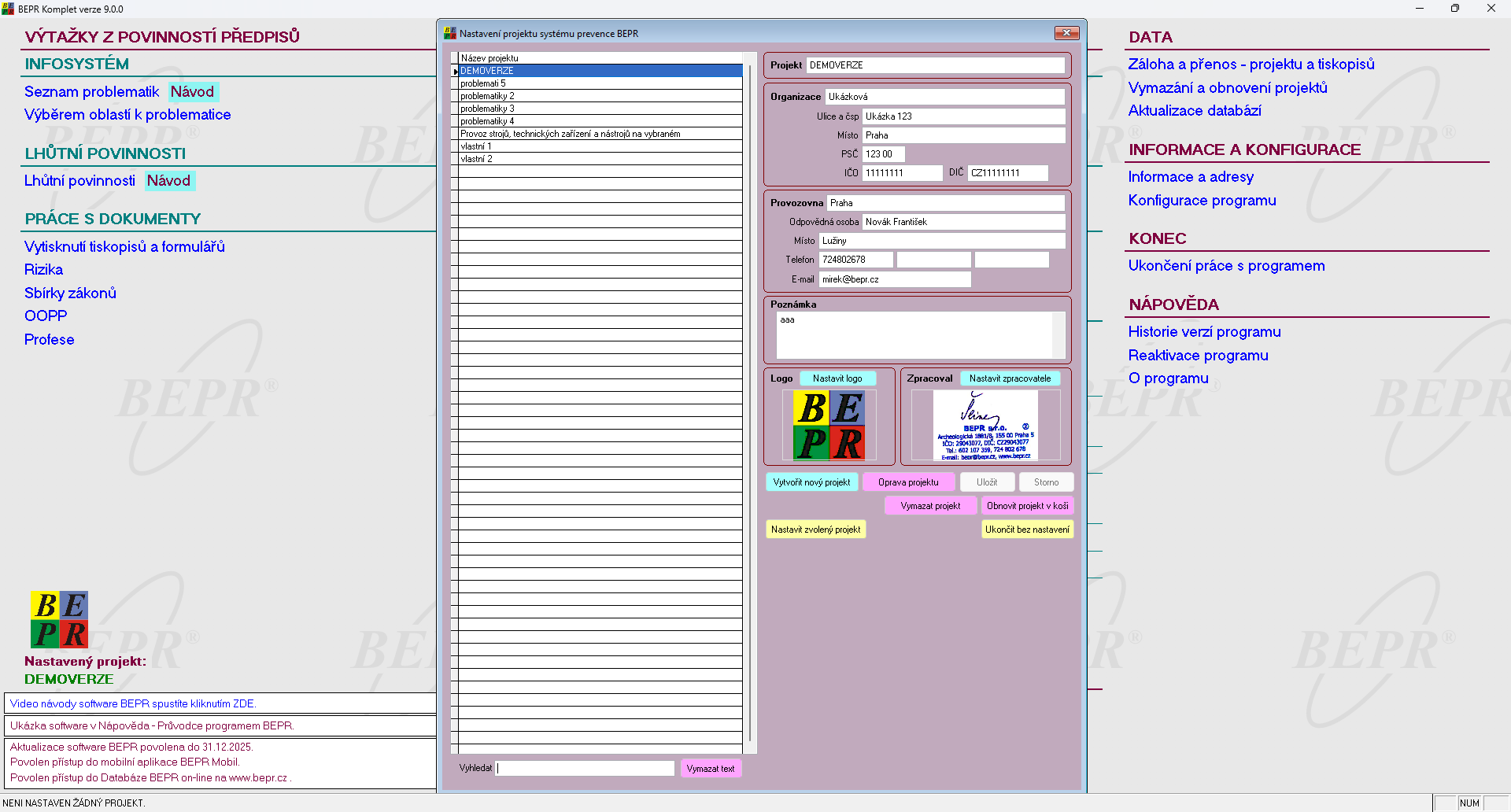Select project row problemati 5
Viewport: 1511px width, 812px height.
pos(600,83)
